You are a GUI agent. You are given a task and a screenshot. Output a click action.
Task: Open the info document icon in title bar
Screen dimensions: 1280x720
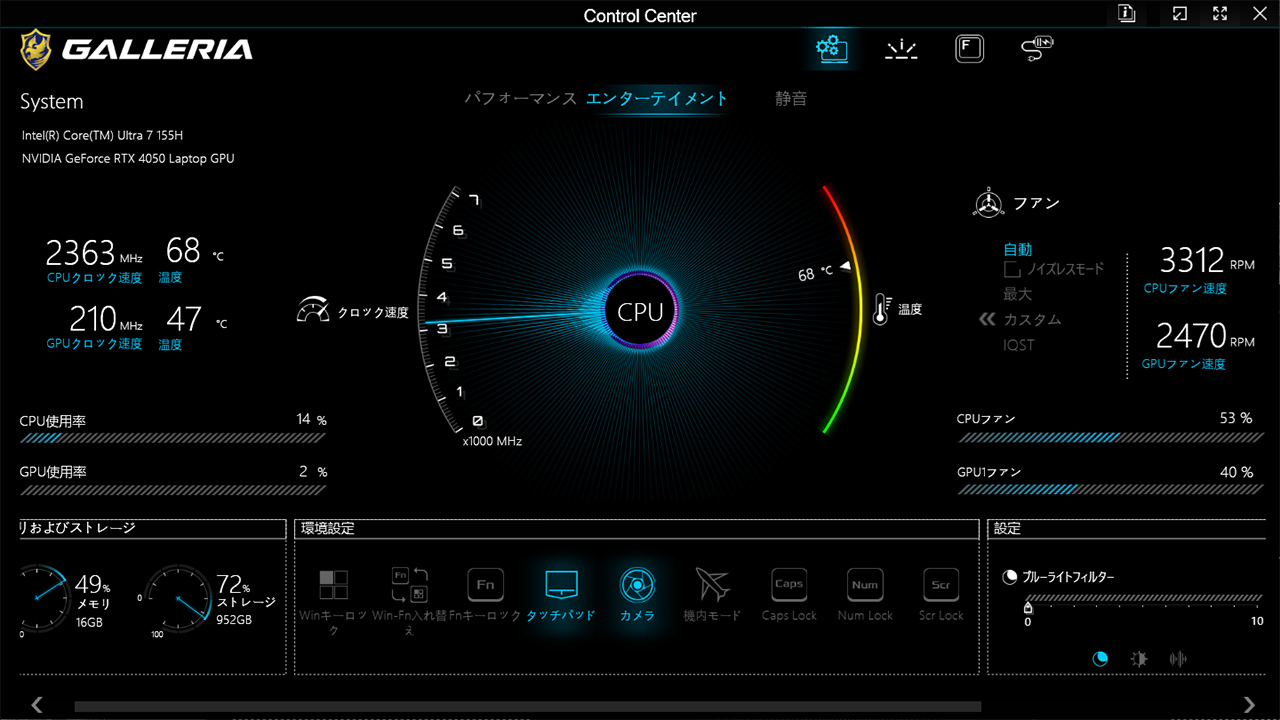click(x=1127, y=13)
